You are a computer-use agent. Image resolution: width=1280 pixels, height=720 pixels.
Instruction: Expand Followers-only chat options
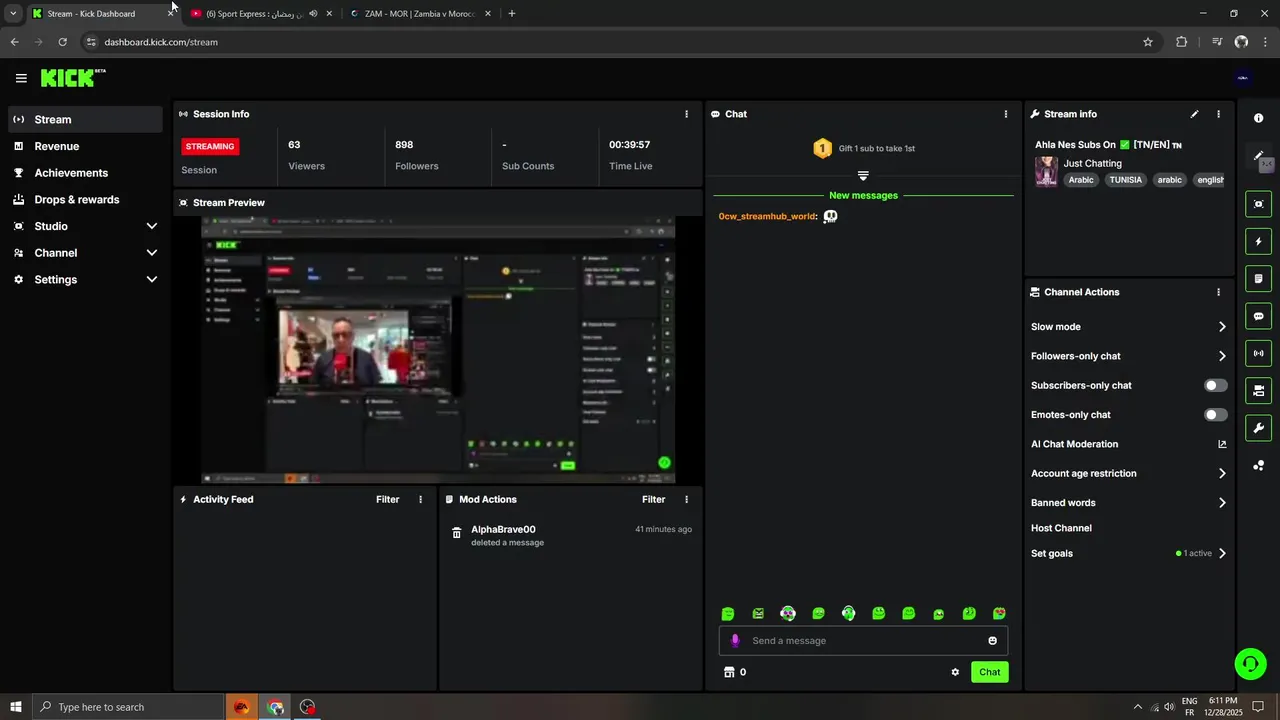pos(1222,356)
